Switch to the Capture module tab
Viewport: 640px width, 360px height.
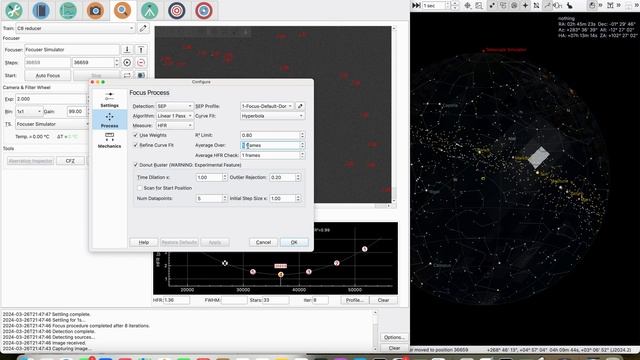click(x=95, y=10)
